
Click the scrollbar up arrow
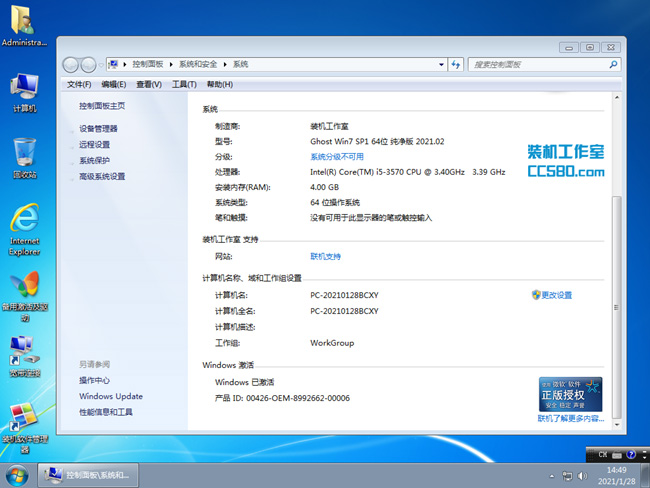click(x=617, y=97)
